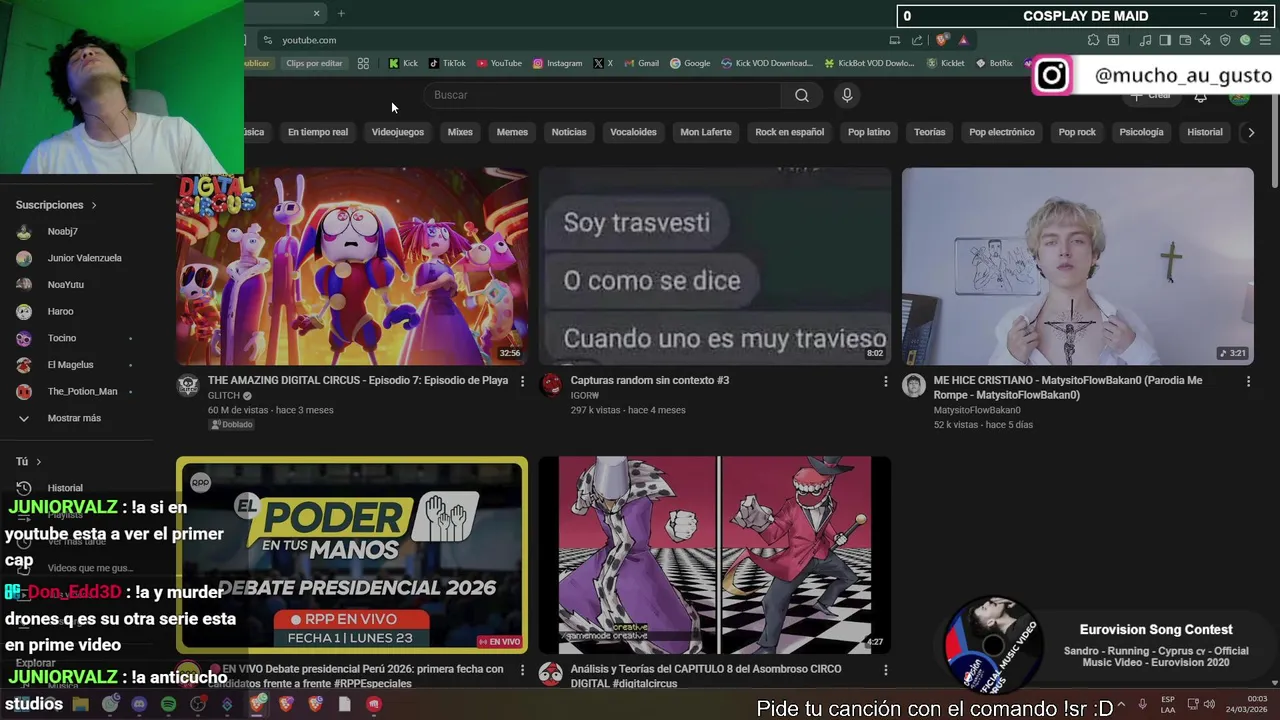This screenshot has height=720, width=1280.
Task: Select the Pop latino chip
Action: pos(869,132)
